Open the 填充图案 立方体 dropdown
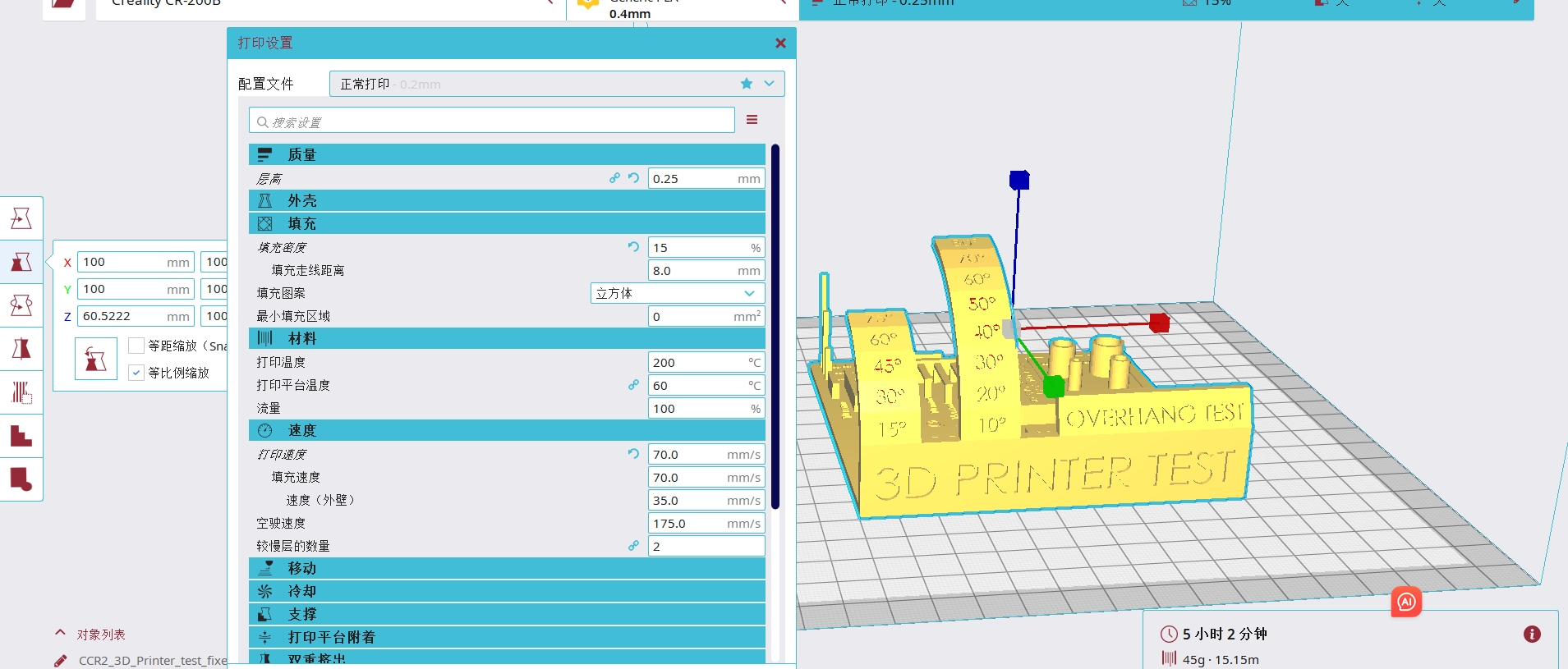The image size is (1568, 669). coord(678,293)
